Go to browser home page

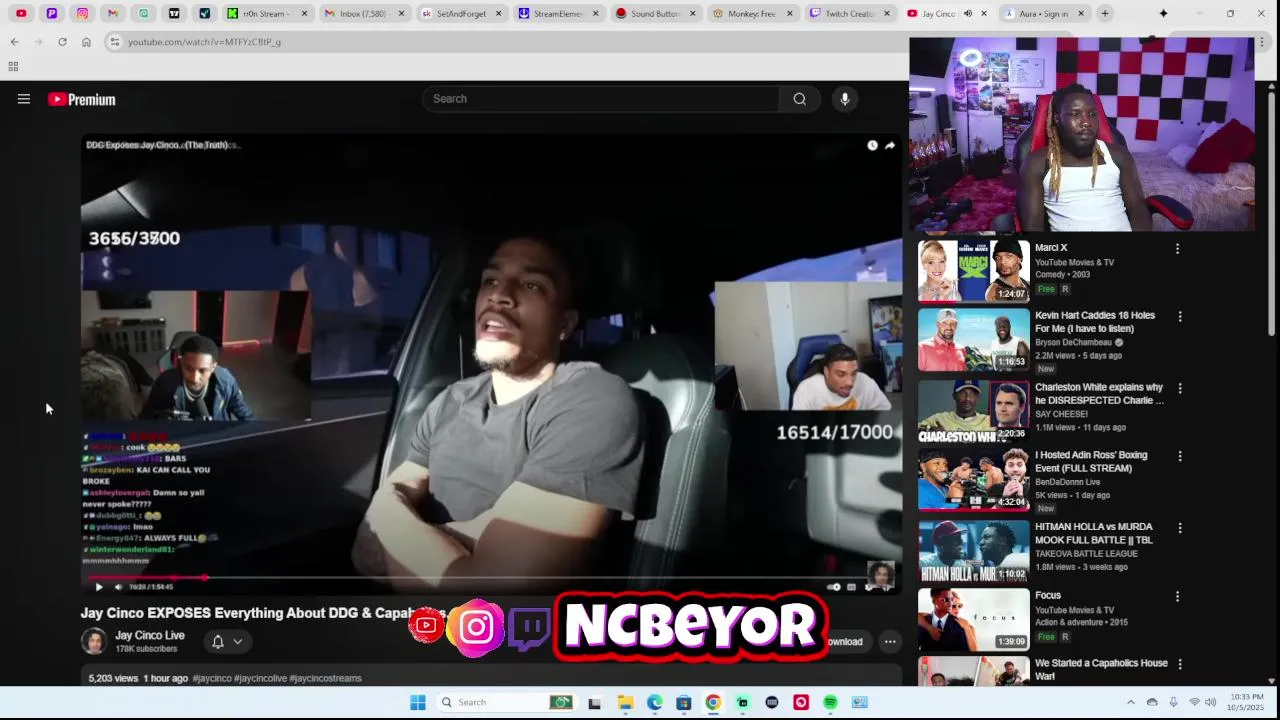(86, 42)
